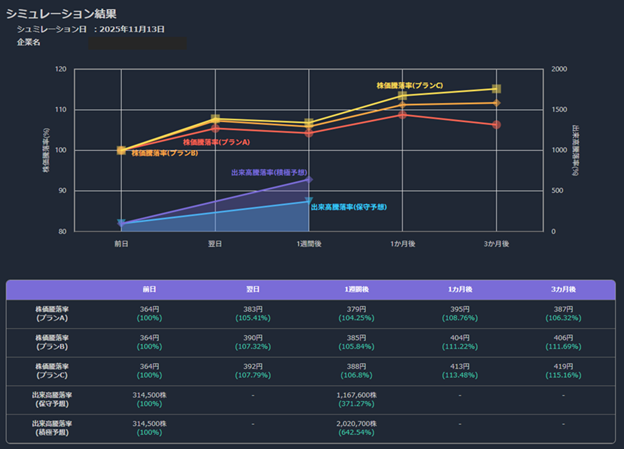
Task: Select the 出来高騰落率(保守予想) chart label
Action: (349, 208)
